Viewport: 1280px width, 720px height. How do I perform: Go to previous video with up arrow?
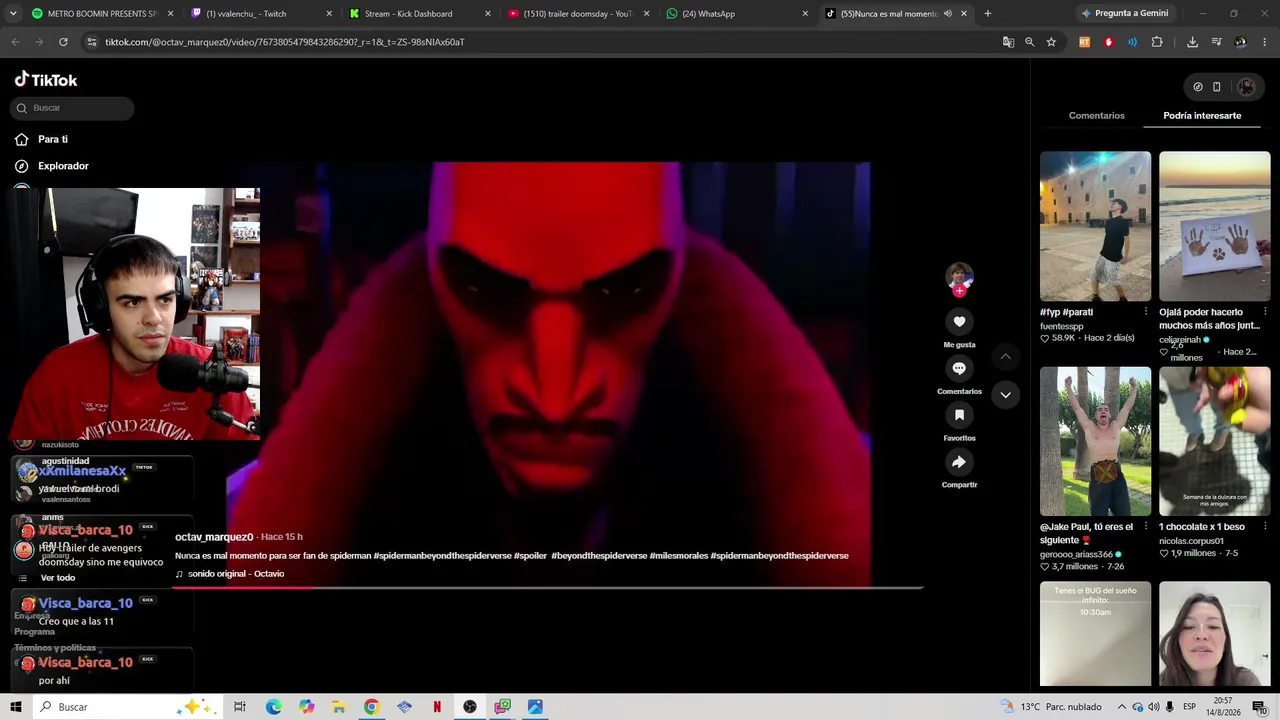coord(1005,357)
